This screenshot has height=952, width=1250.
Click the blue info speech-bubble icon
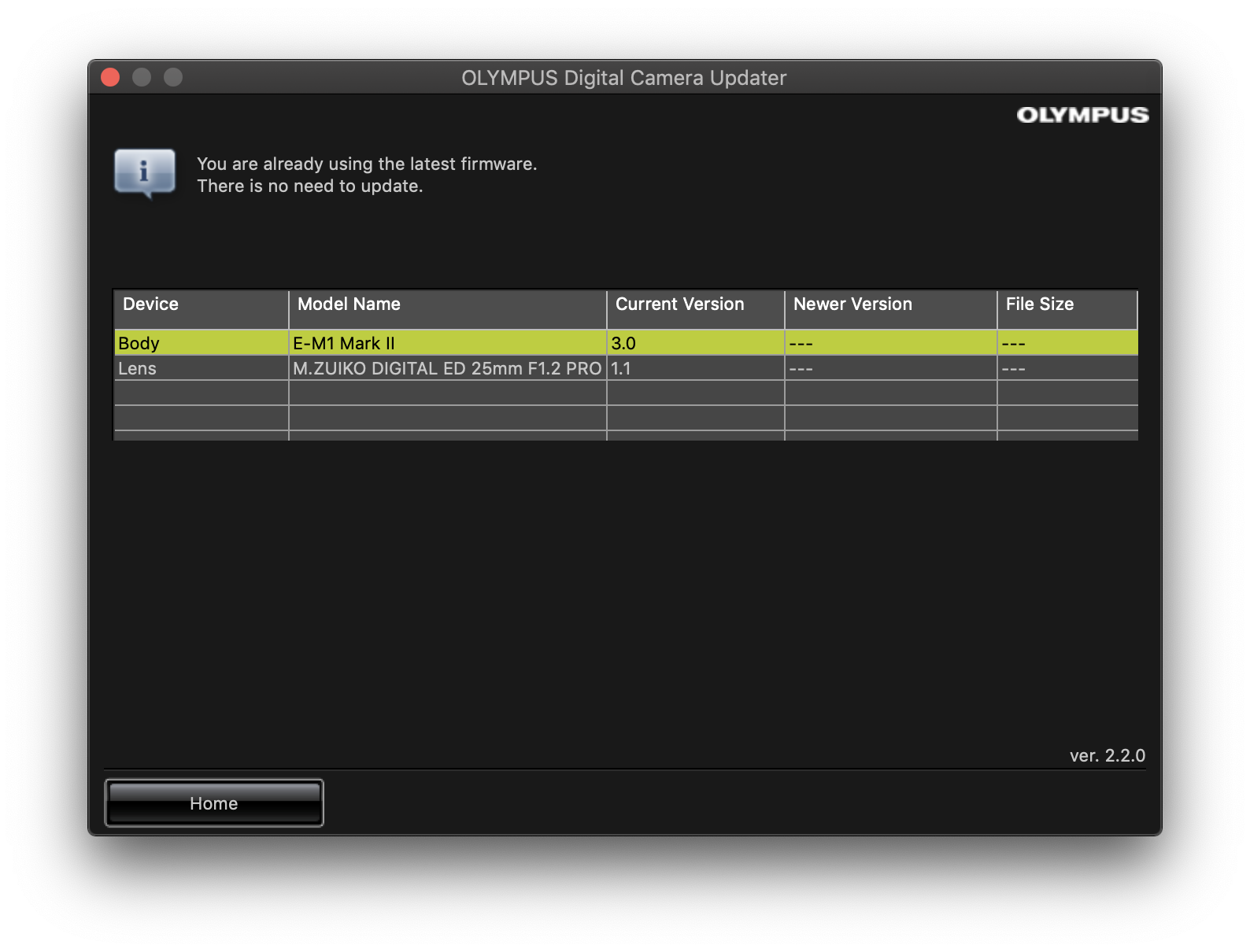(x=145, y=173)
